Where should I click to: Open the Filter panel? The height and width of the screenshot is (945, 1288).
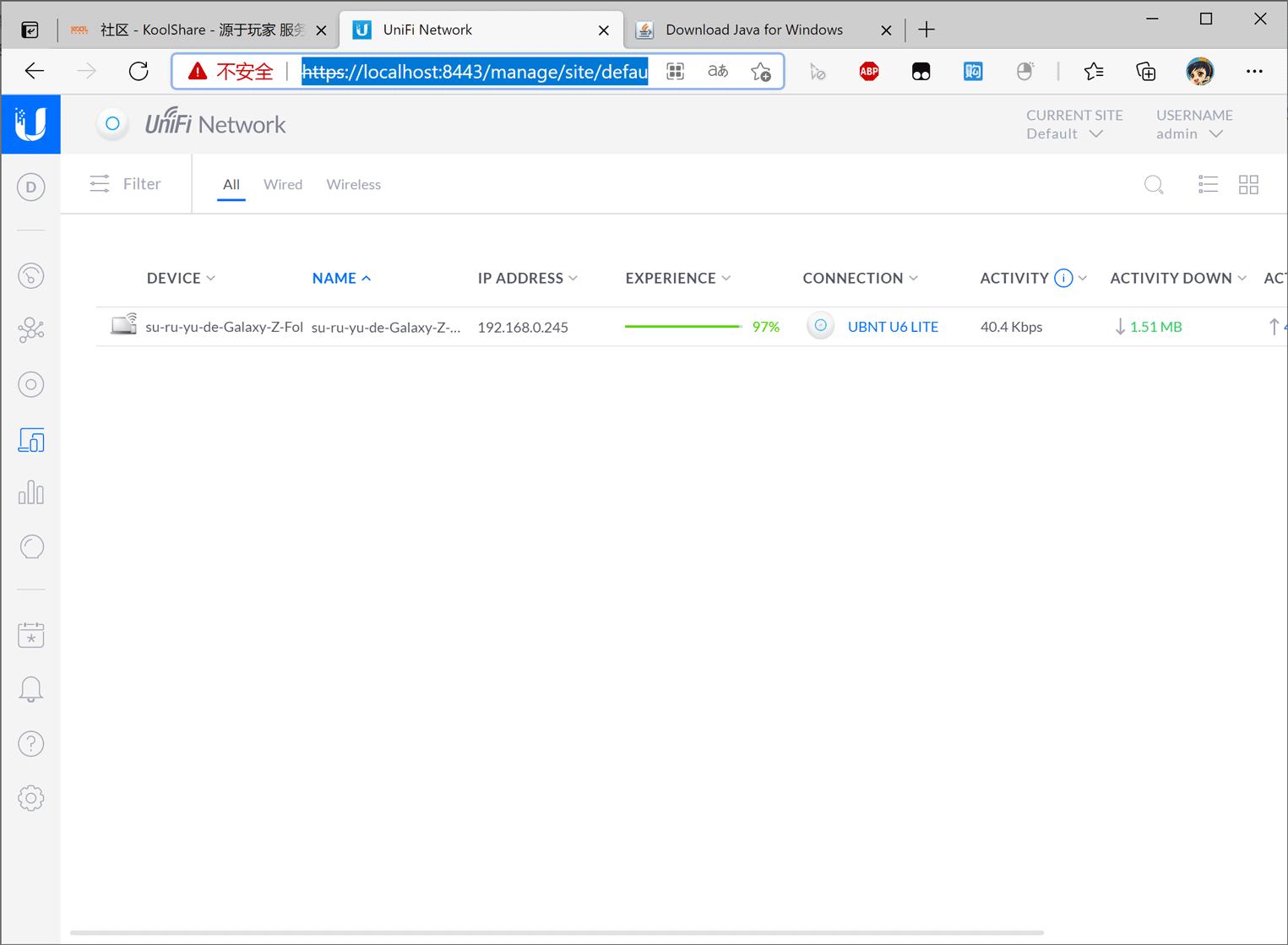126,184
